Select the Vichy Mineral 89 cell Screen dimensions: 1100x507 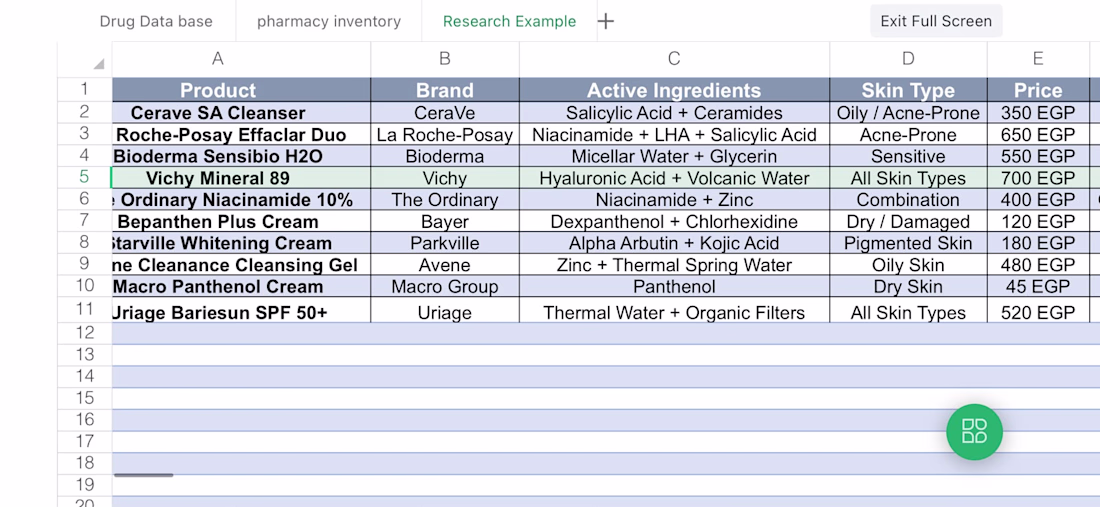click(241, 178)
